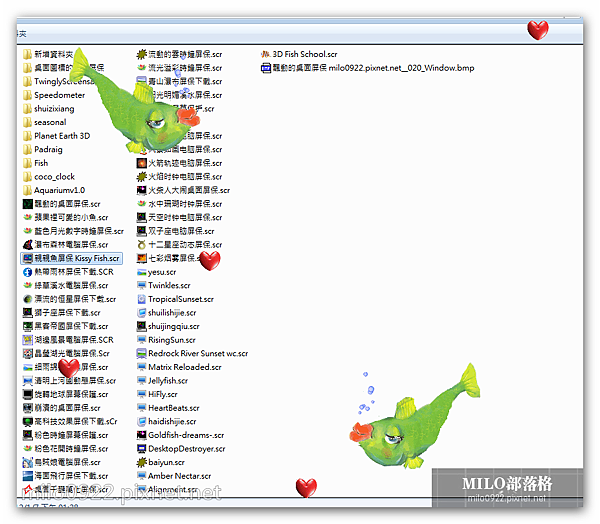This screenshot has height=524, width=600.
Task: Click the 飄動的桌面屏保.scr file name
Action: tap(67, 204)
